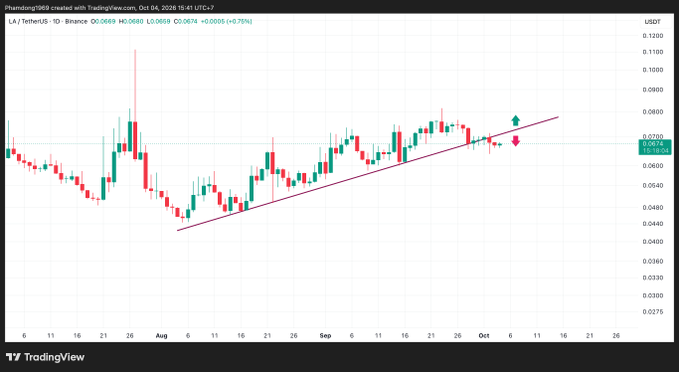Click the 0.0480 price axis label
This screenshot has height=372, width=679.
click(653, 207)
